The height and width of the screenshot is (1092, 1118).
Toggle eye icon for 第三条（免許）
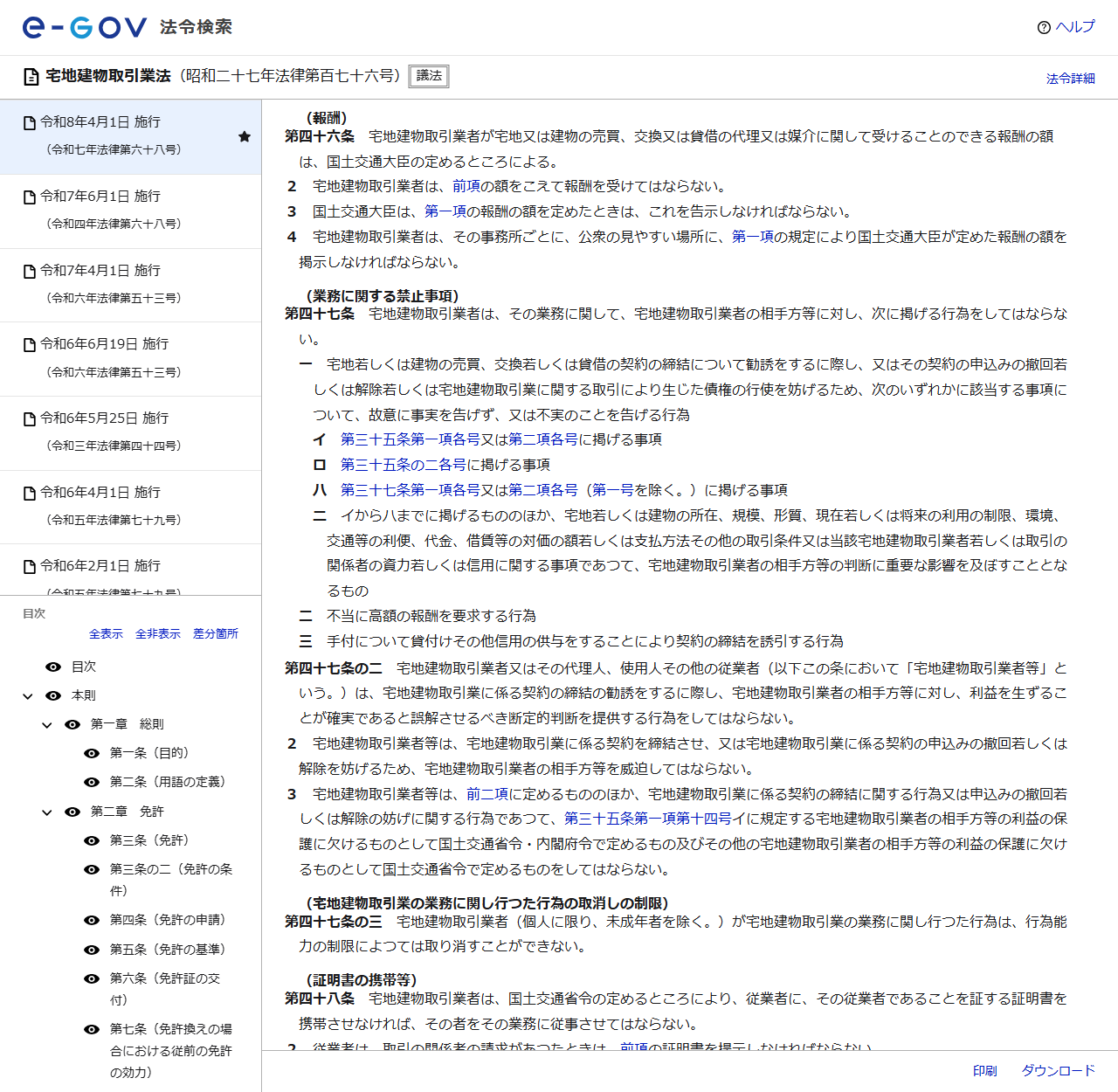[x=92, y=840]
